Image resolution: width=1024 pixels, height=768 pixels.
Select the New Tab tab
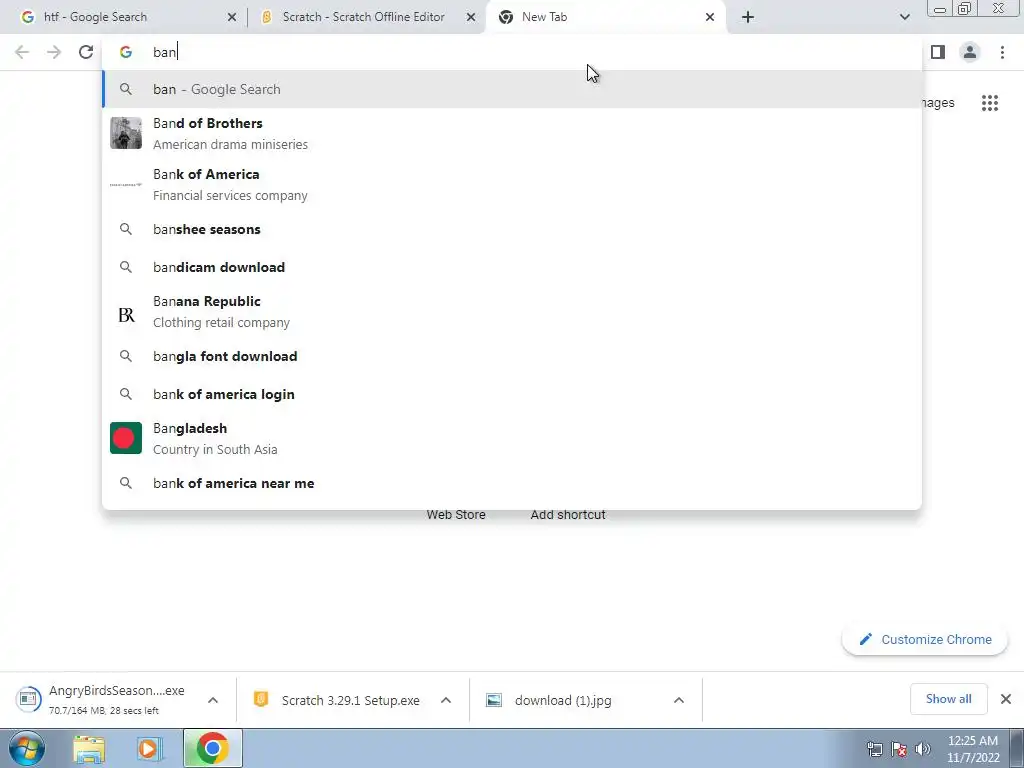point(606,17)
